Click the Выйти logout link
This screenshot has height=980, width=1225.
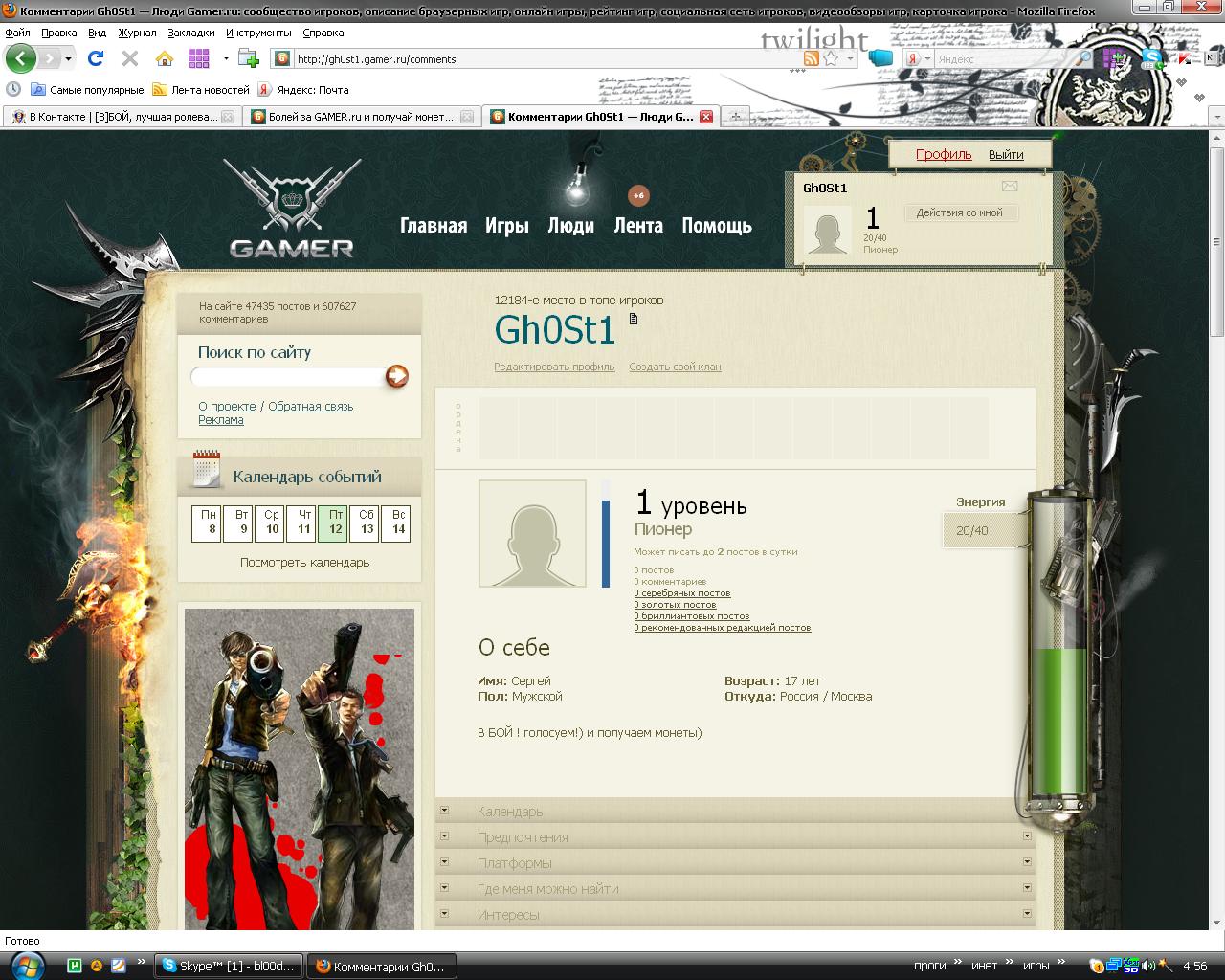tap(1006, 154)
